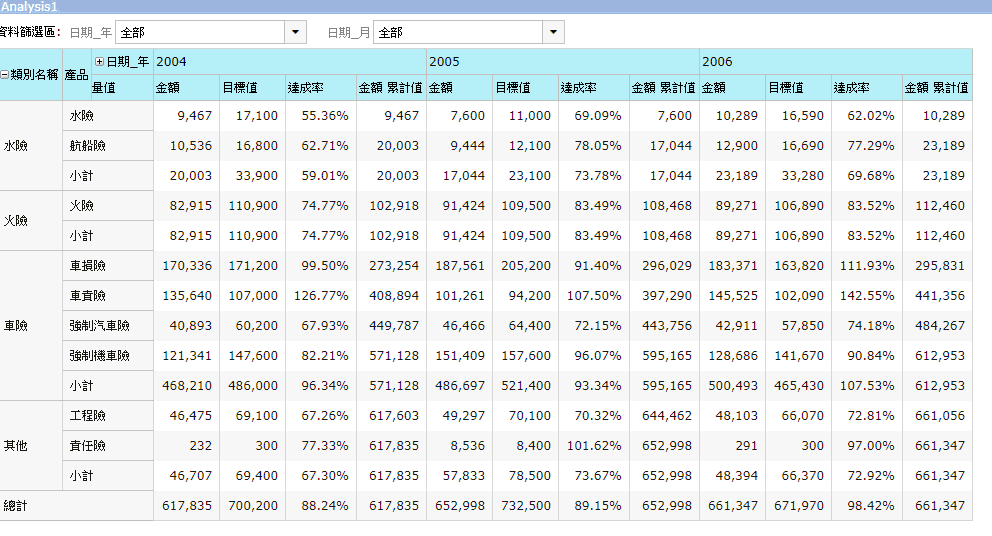Screen dimensions: 992x536
Task: Select the 強制機車險 product row label
Action: (108, 356)
